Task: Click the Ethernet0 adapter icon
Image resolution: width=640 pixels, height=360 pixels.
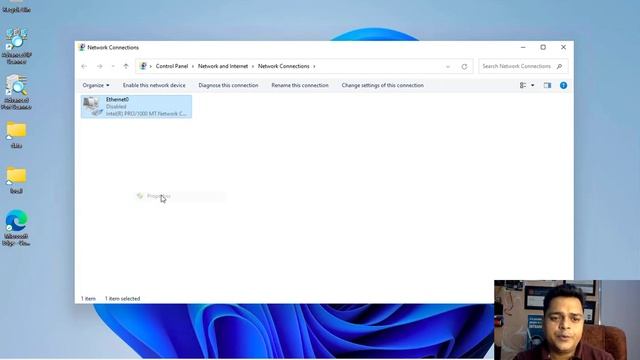Action: tap(93, 106)
